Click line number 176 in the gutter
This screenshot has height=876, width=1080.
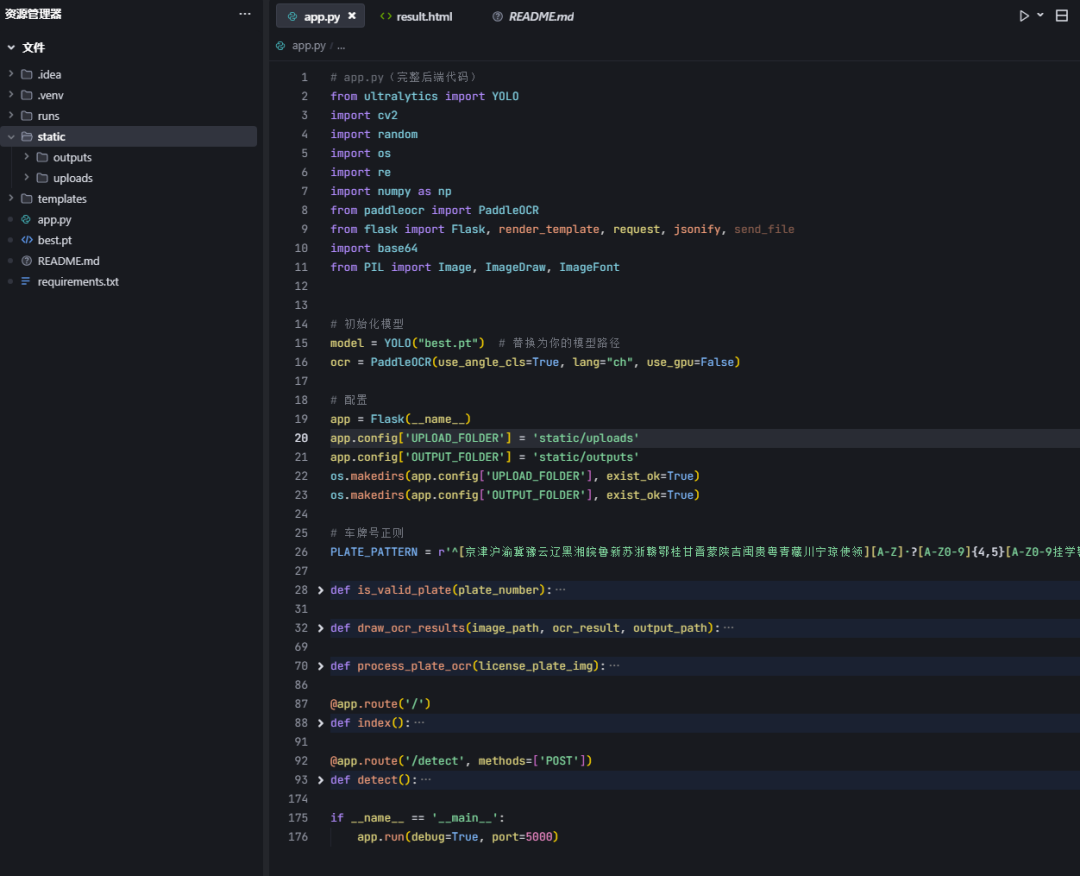298,837
